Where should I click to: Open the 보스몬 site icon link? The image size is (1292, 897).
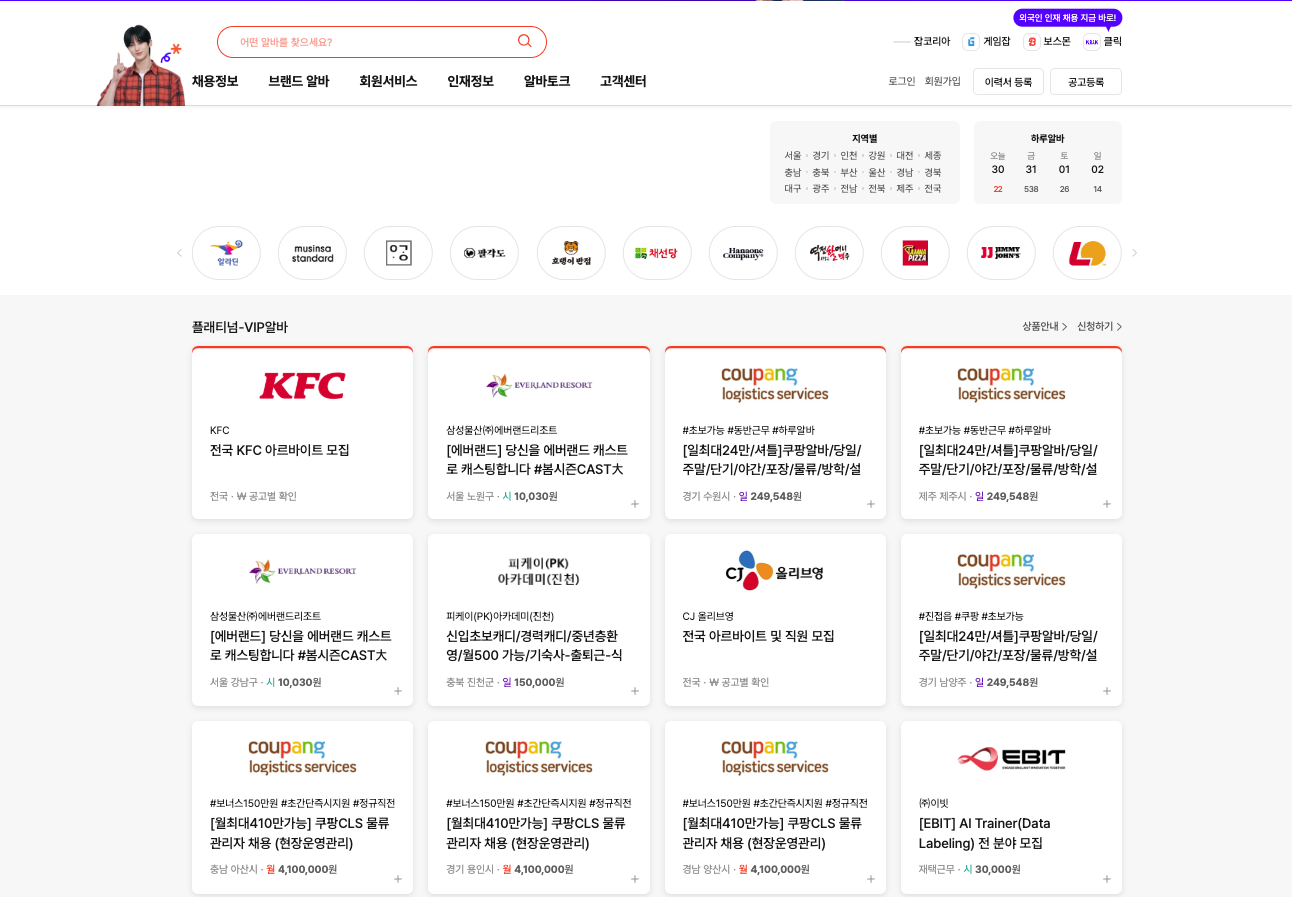(x=1047, y=41)
